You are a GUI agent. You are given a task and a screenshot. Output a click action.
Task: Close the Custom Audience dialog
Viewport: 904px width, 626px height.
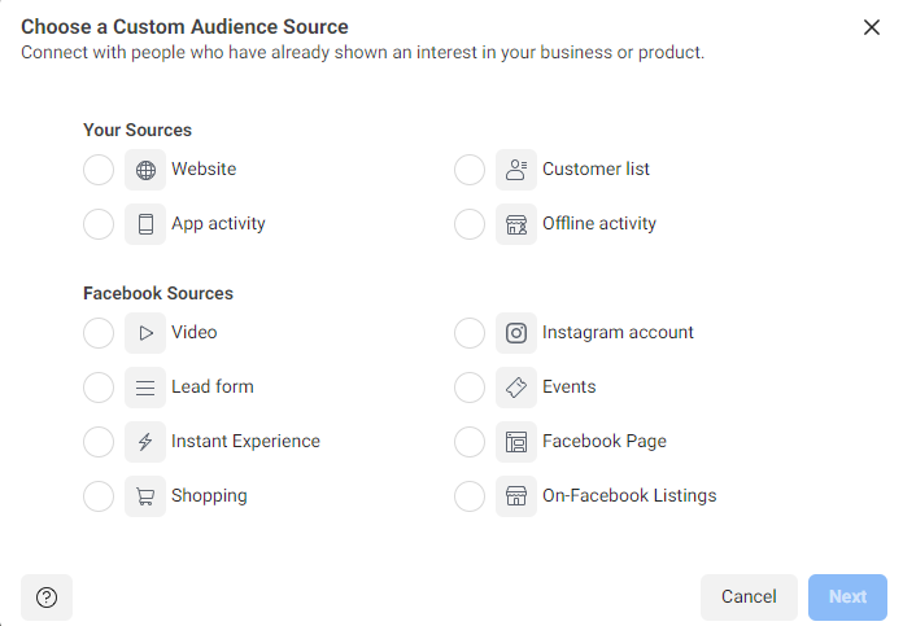pyautogui.click(x=871, y=27)
